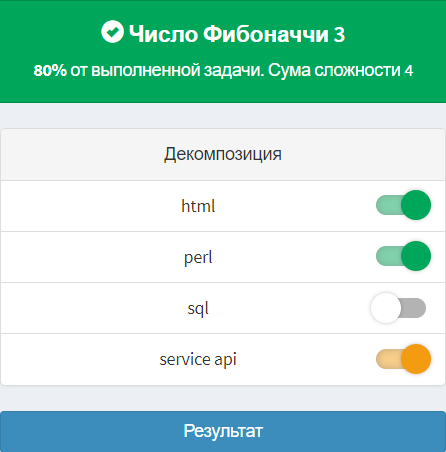Click the html row label
The image size is (446, 452).
point(198,206)
